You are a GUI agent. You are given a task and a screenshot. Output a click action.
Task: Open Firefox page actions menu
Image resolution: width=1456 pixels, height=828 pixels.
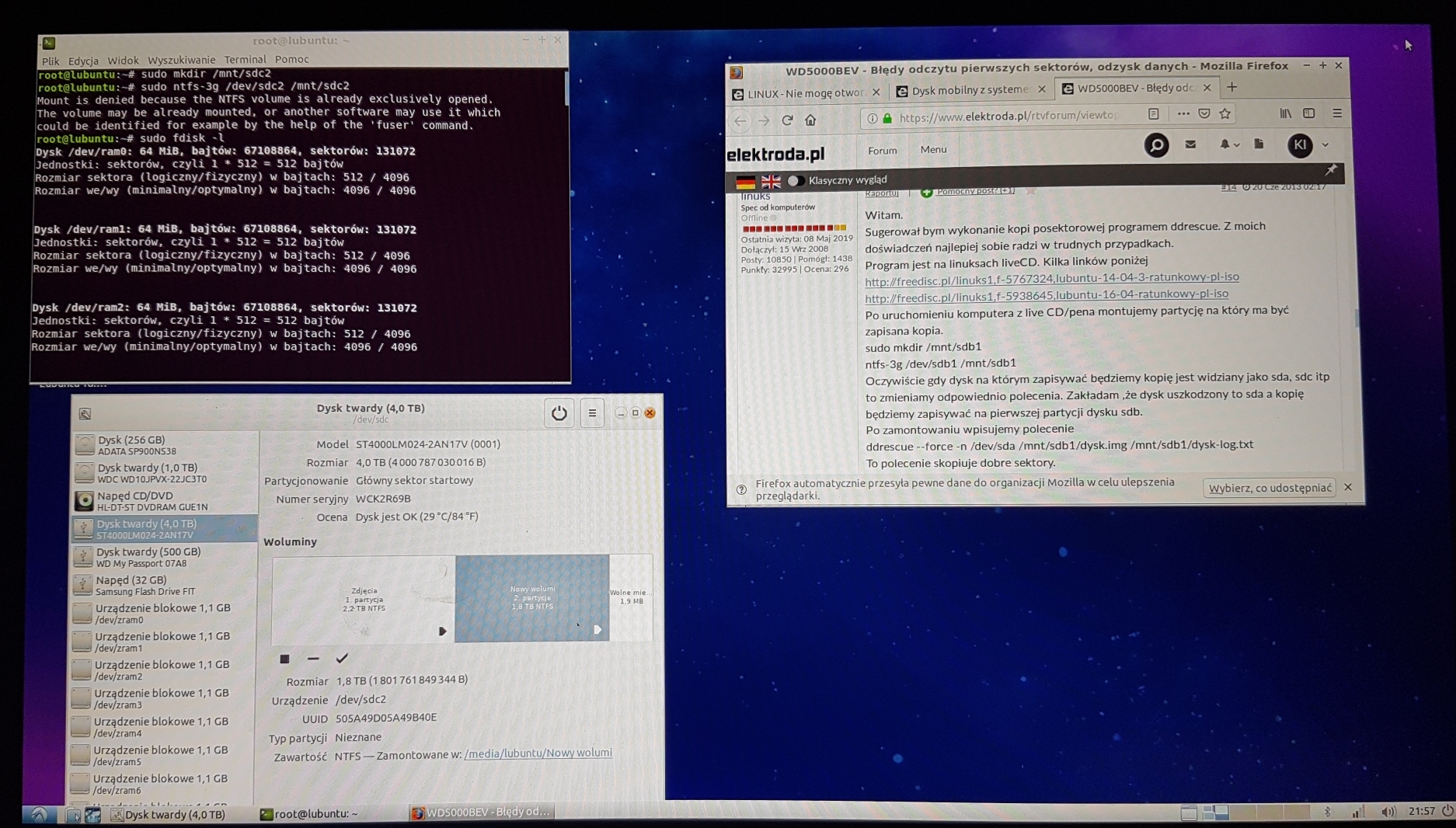pos(1183,114)
